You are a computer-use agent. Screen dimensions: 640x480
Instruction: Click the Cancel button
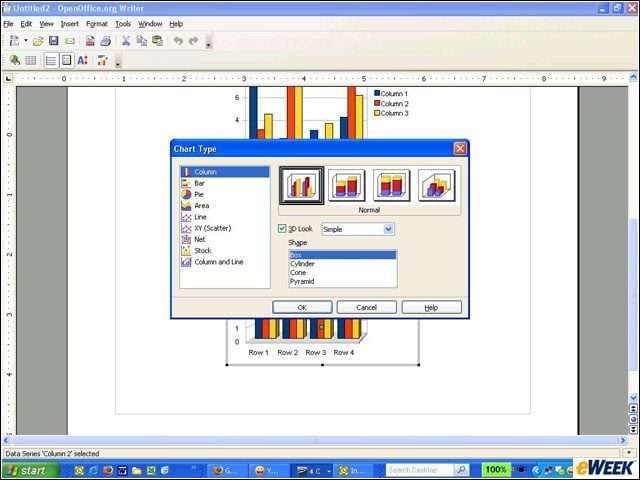point(367,307)
